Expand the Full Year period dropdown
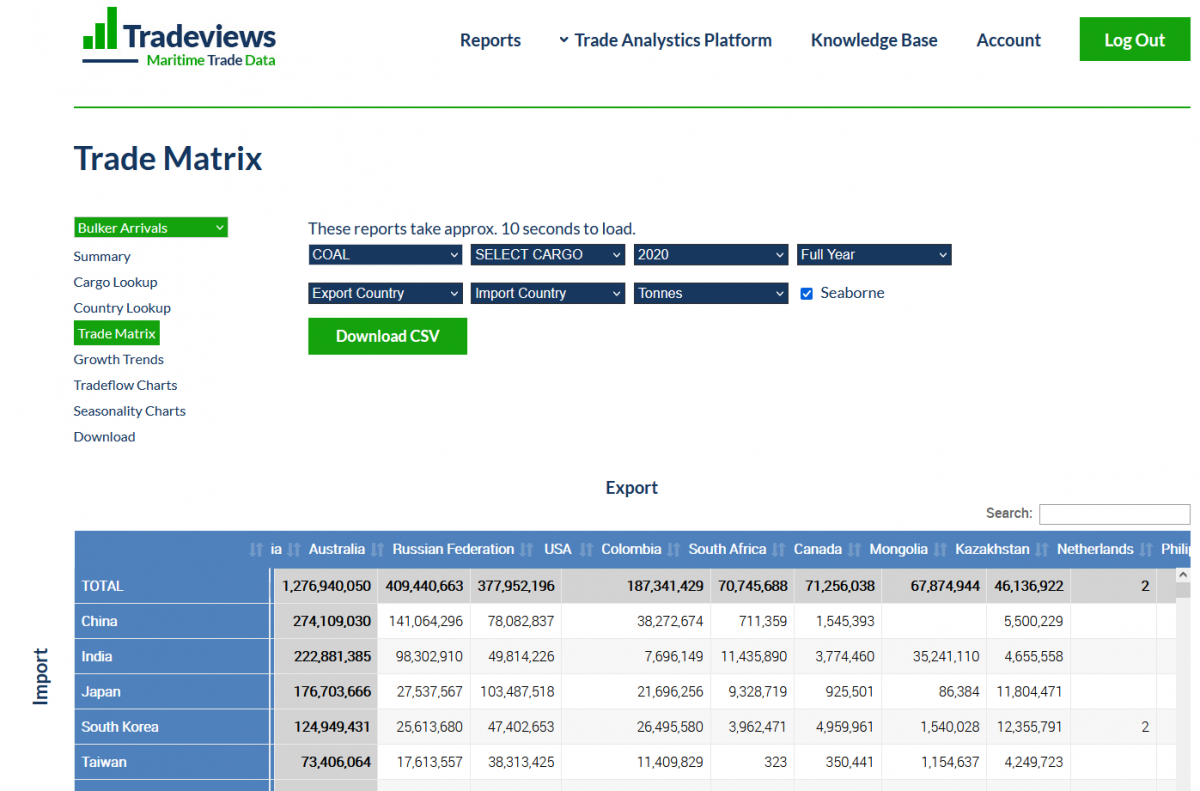1200x791 pixels. click(873, 254)
